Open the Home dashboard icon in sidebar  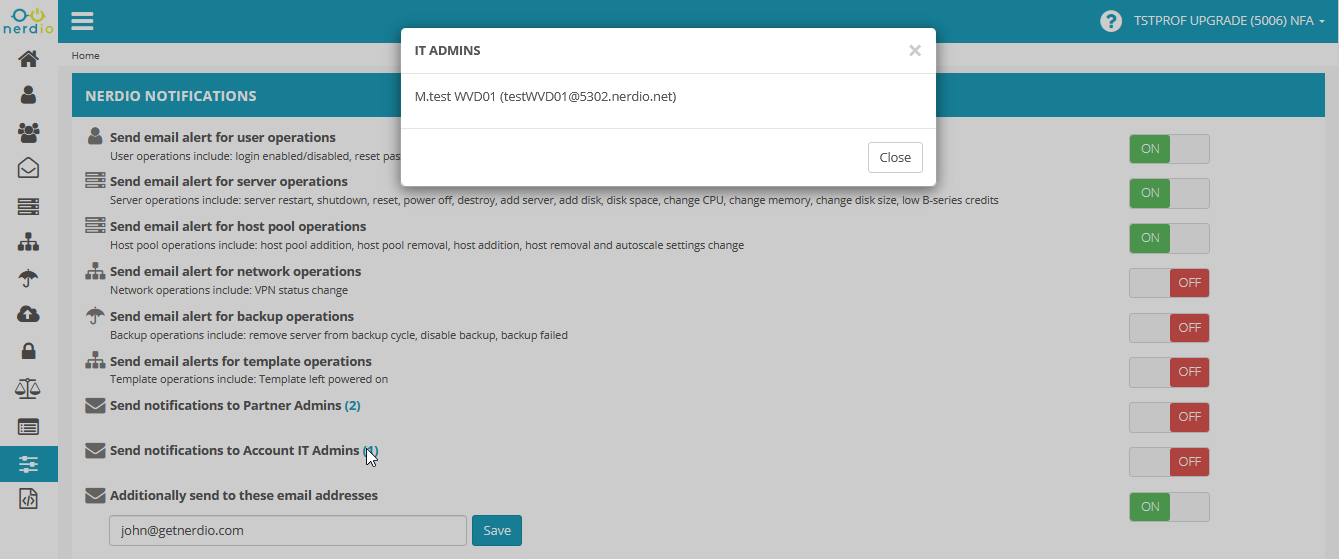28,59
